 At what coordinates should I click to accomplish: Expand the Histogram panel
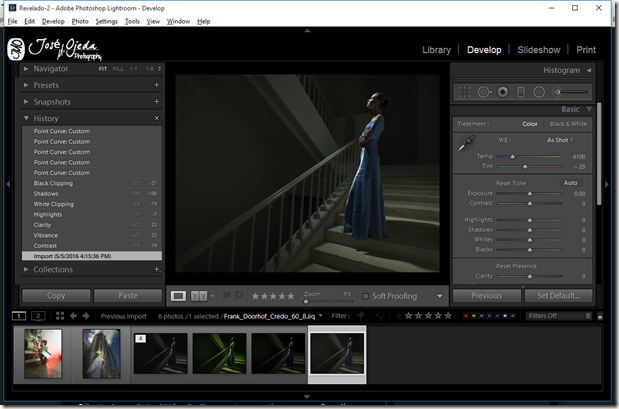pos(589,70)
